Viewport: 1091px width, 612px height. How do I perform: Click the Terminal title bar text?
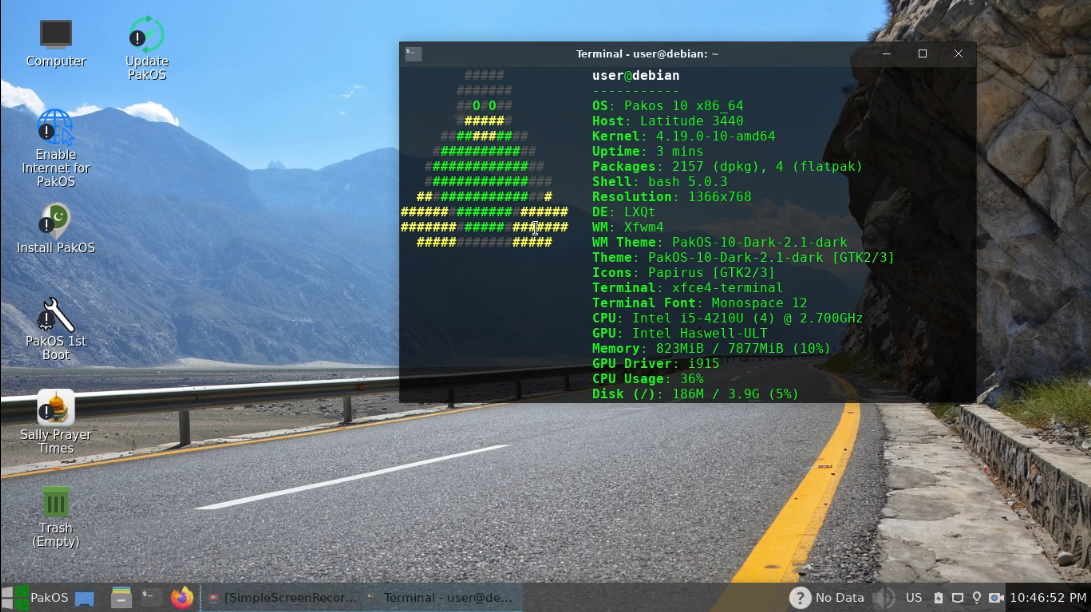point(647,54)
